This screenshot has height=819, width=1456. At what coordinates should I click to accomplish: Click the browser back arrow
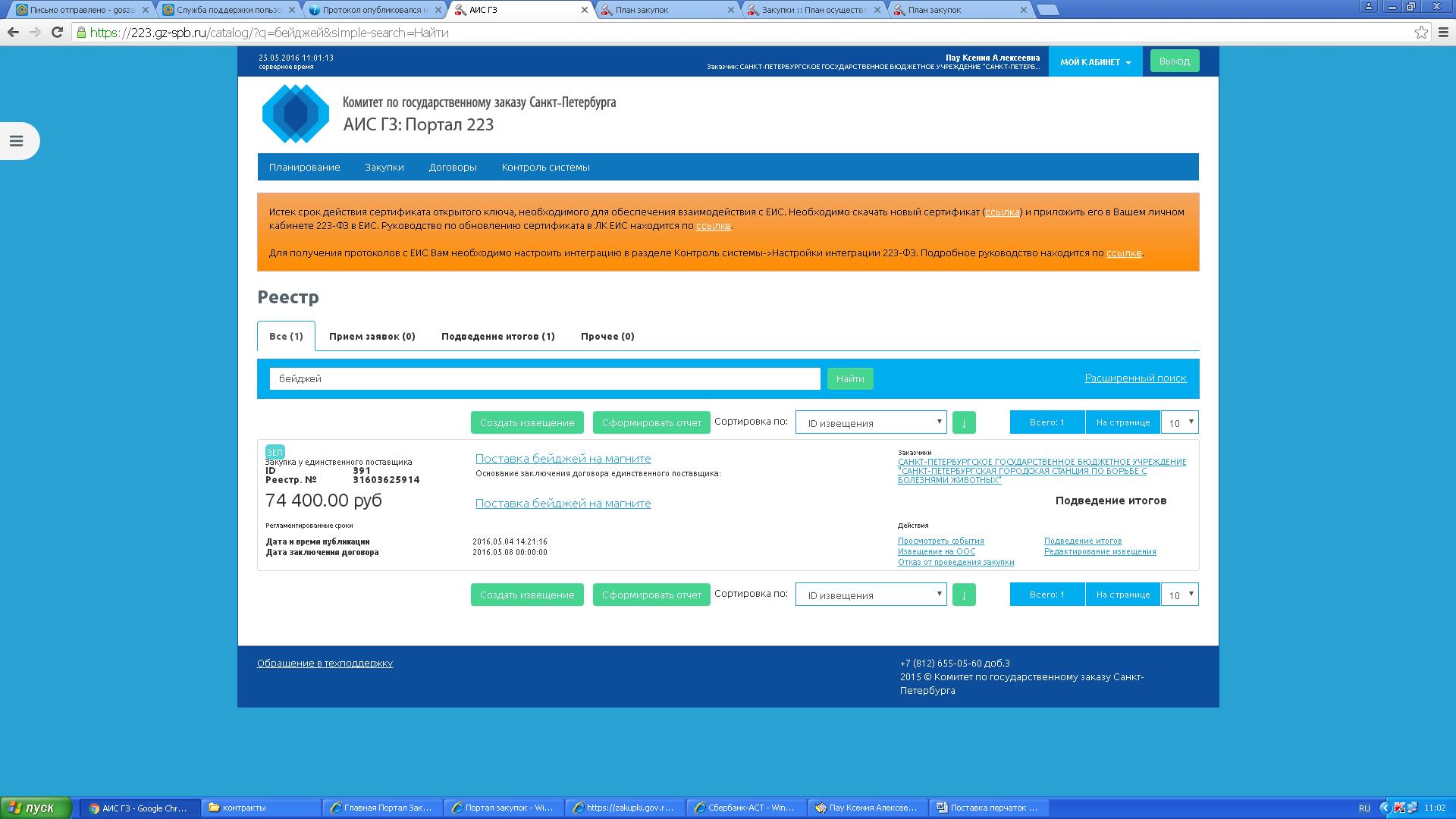pyautogui.click(x=13, y=33)
